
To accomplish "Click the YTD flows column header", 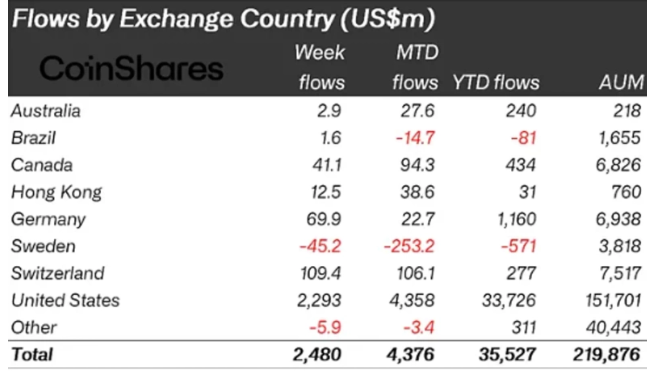I will point(496,82).
